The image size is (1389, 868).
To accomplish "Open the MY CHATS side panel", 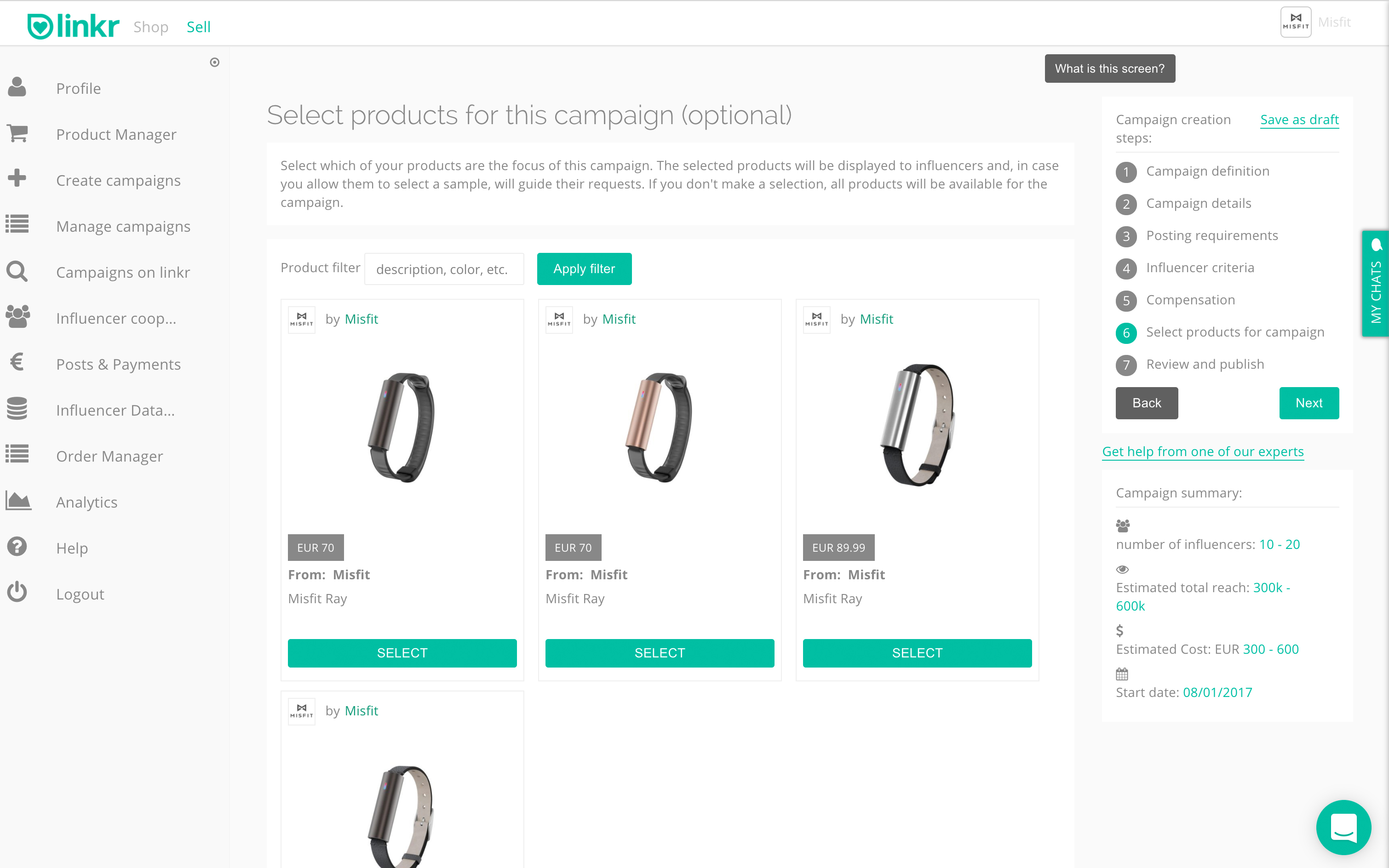I will pos(1376,287).
